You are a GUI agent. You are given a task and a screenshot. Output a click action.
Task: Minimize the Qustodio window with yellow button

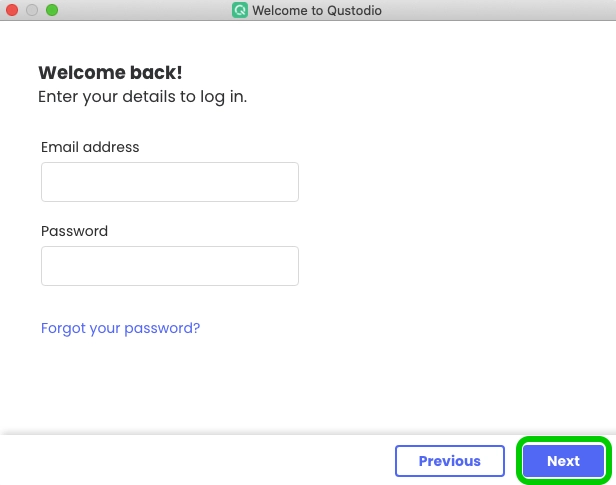32,10
